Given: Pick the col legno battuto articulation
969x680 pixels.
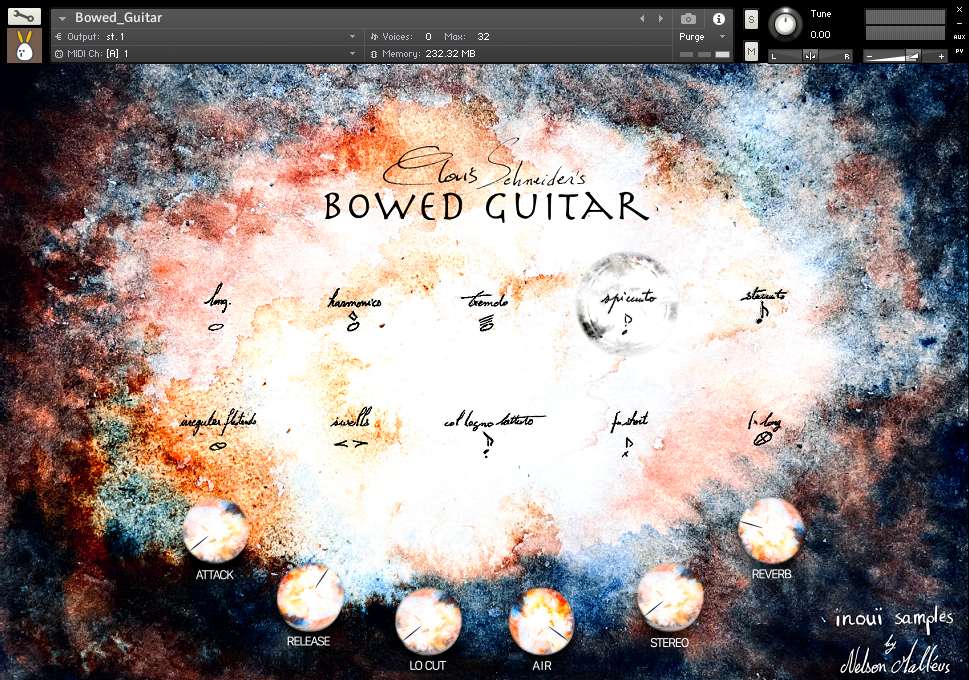Looking at the screenshot, I should pyautogui.click(x=489, y=431).
